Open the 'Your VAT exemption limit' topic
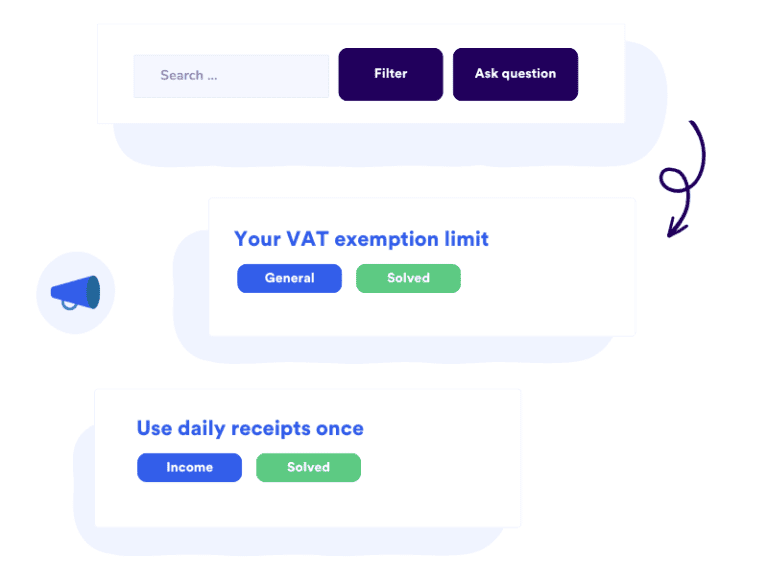The image size is (768, 582). pos(361,239)
